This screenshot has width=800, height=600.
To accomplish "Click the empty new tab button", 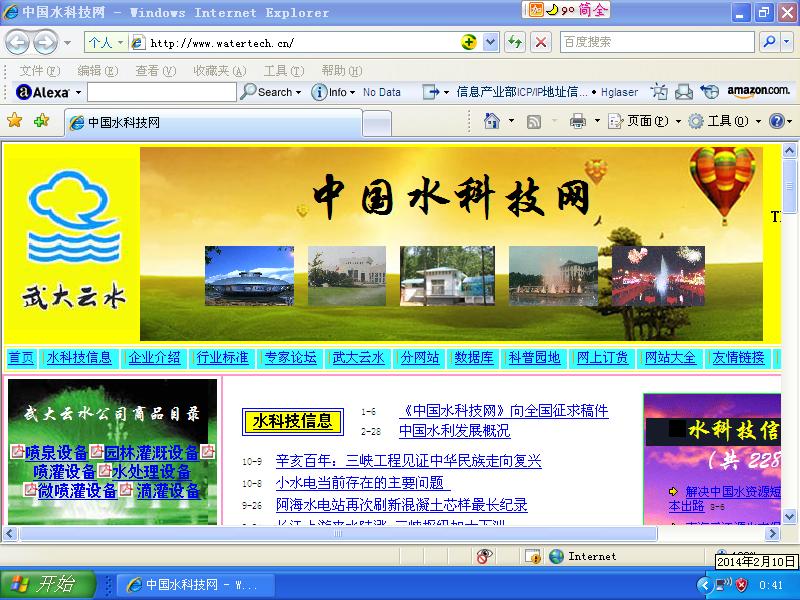I will point(377,123).
